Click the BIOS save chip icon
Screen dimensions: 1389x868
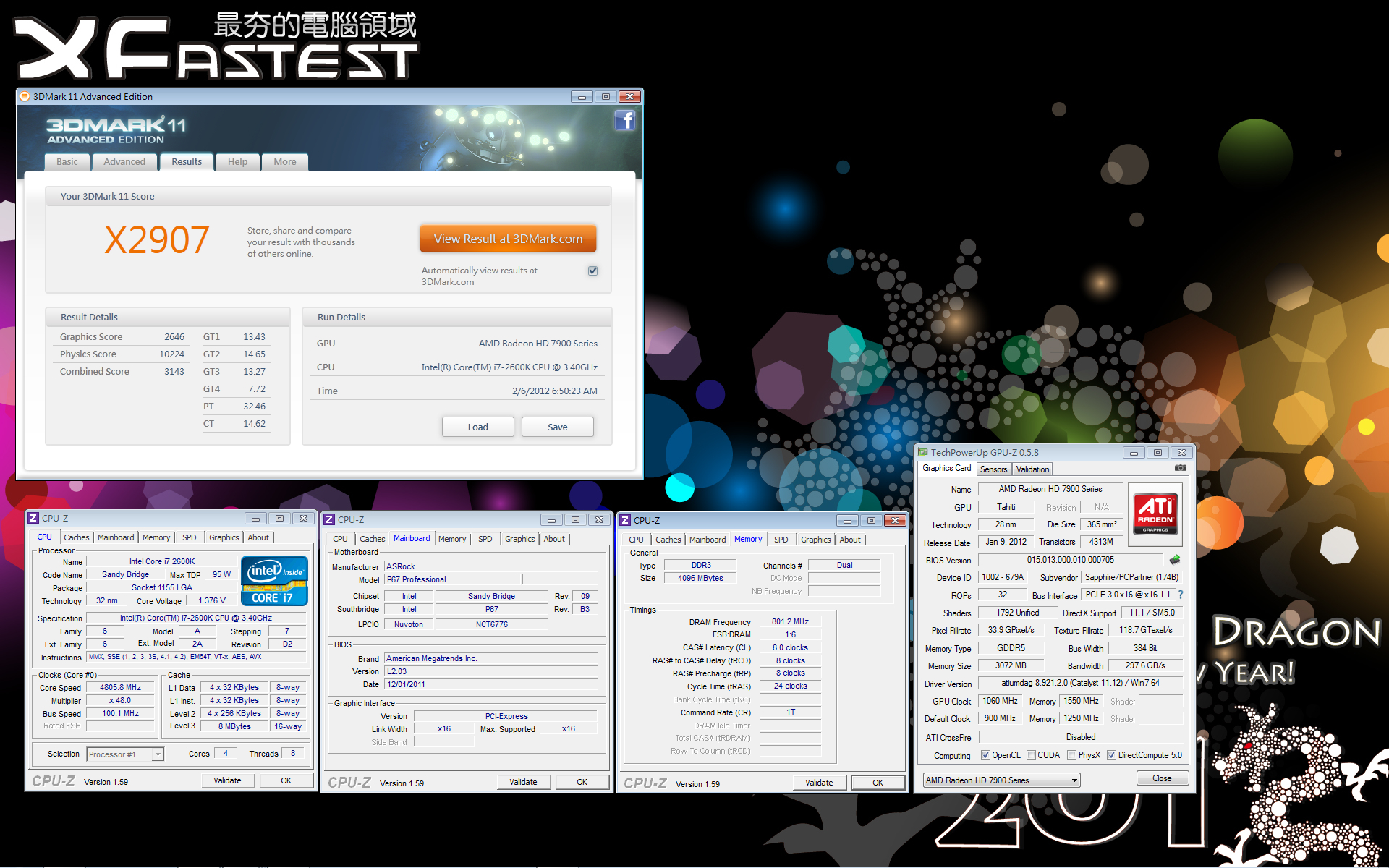pyautogui.click(x=1175, y=560)
